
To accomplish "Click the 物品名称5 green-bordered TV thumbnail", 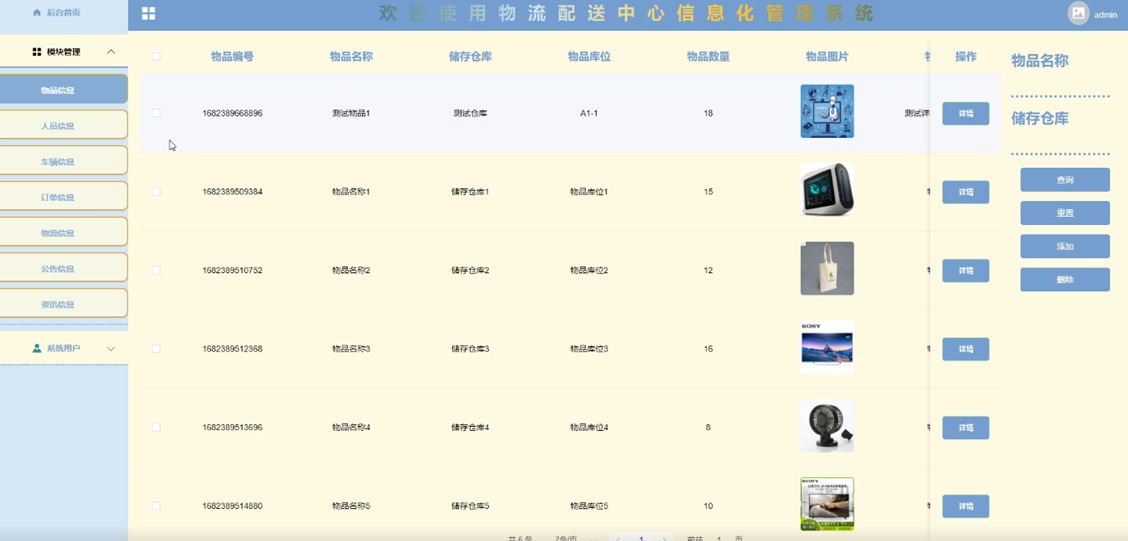I will (827, 504).
